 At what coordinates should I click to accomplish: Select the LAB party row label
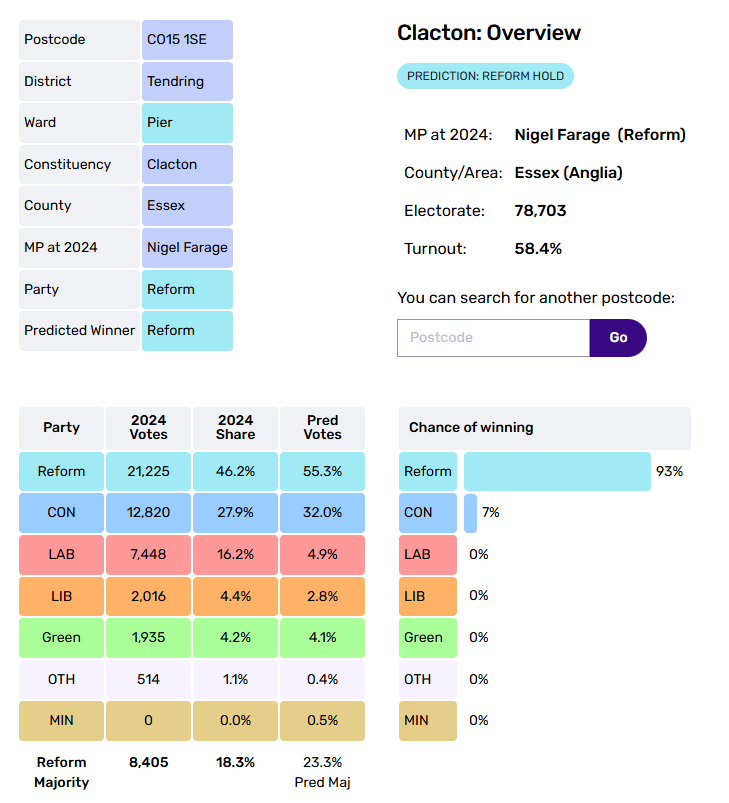point(61,554)
